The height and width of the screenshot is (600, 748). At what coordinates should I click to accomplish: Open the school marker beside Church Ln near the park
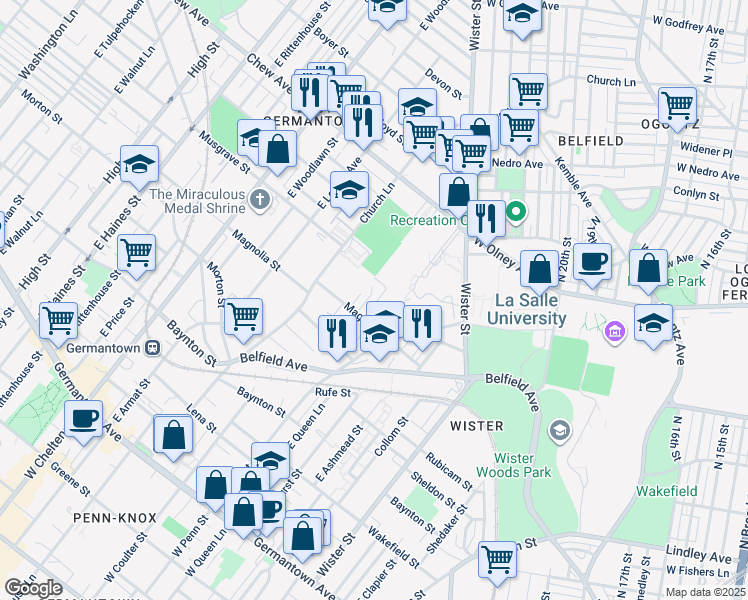tap(350, 189)
